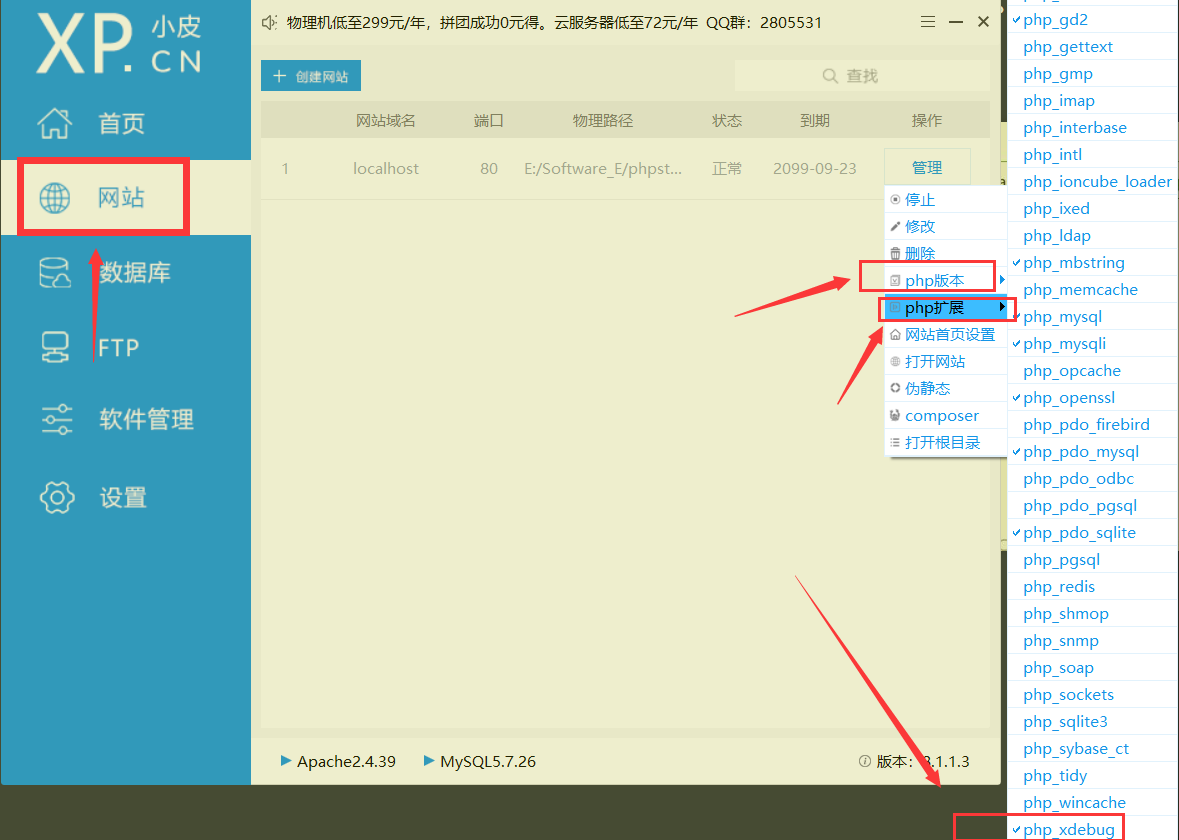Screen dimensions: 1179x840
Task: Disable the php_pdo_mysql extension
Action: pos(1092,452)
